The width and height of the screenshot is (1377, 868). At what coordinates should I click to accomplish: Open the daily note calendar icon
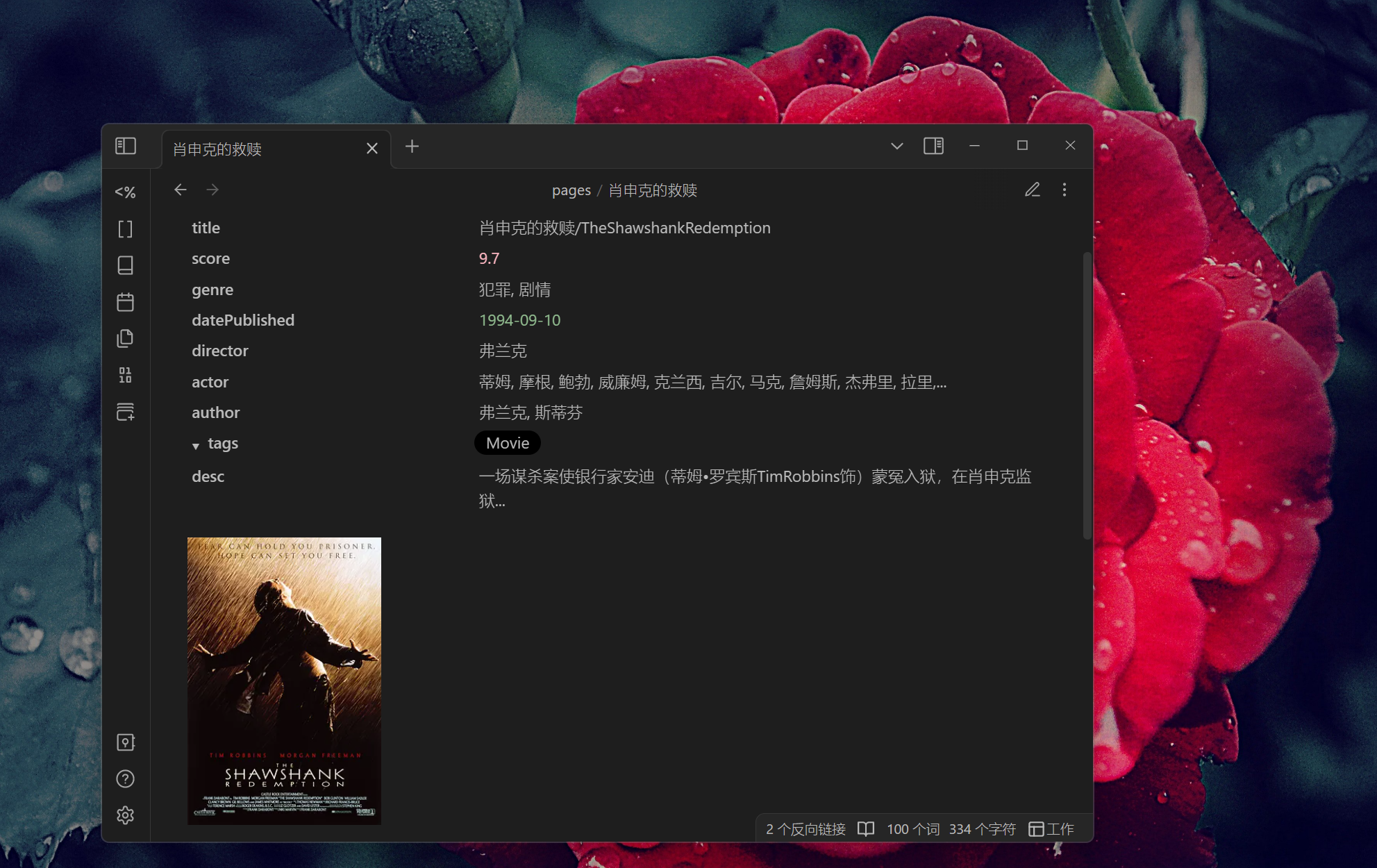[x=126, y=301]
